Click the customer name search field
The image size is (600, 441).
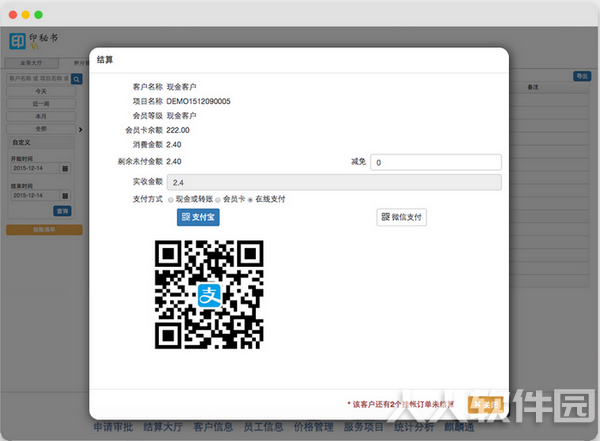tap(39, 79)
